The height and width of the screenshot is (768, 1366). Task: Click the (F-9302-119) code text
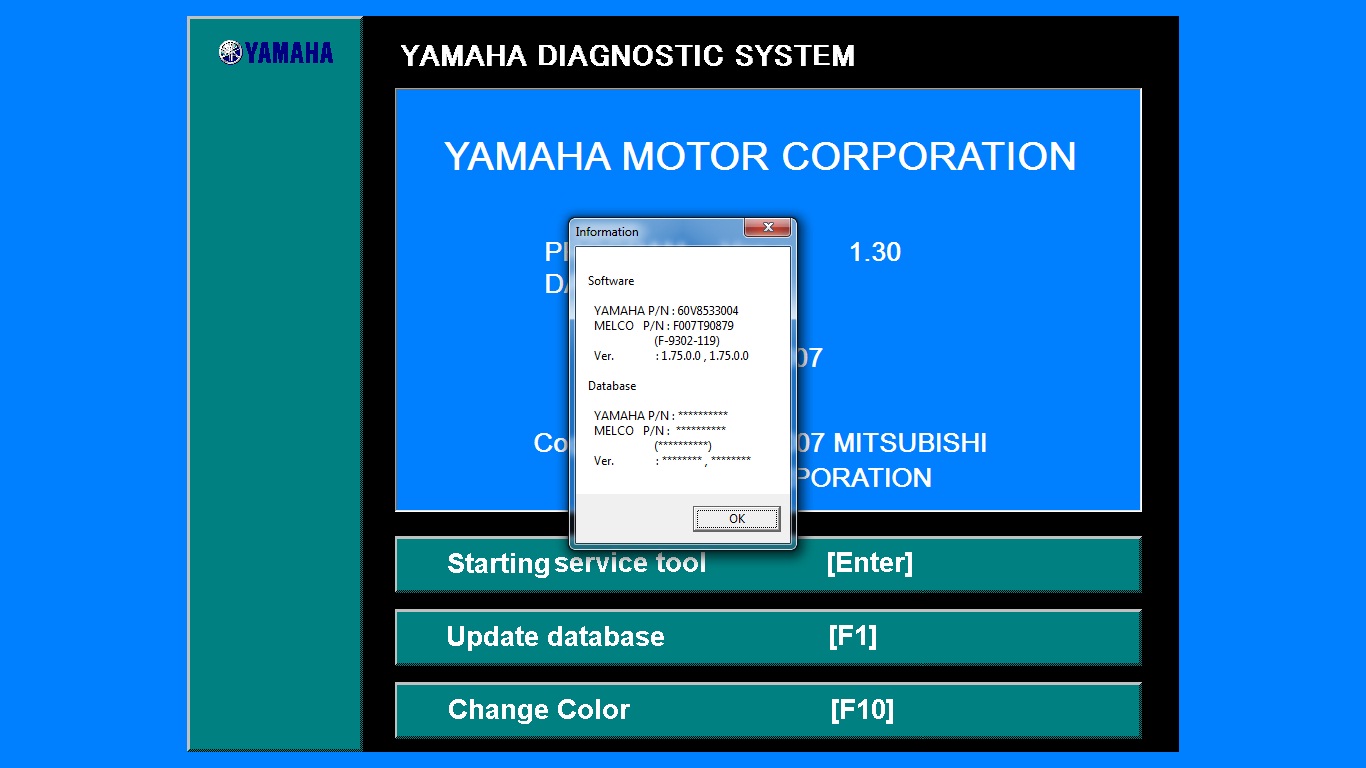(686, 341)
